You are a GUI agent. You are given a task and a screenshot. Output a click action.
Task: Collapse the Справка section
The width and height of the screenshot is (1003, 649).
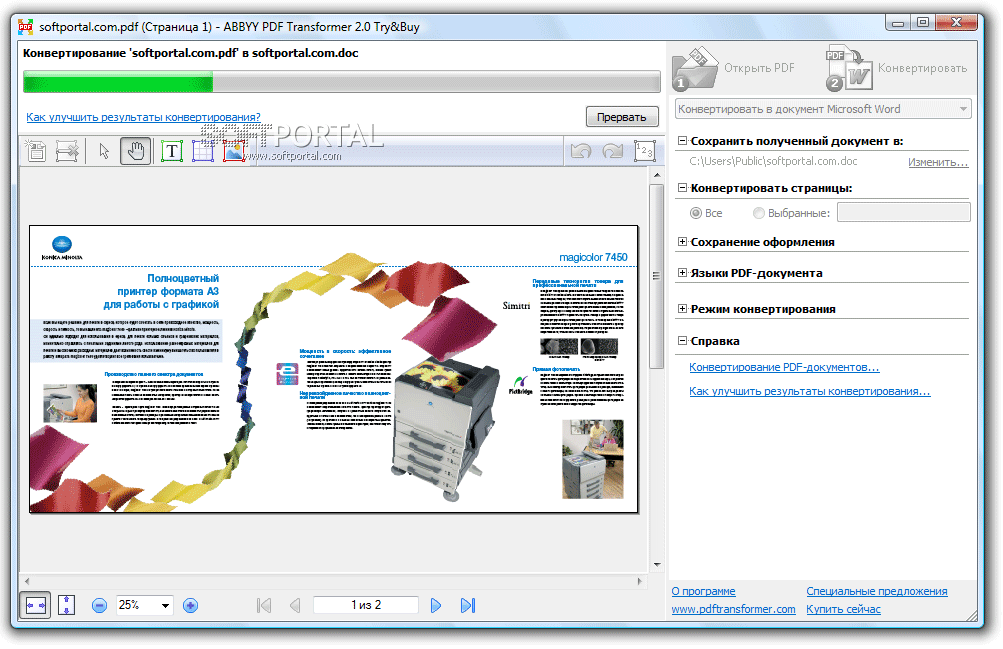(x=683, y=341)
